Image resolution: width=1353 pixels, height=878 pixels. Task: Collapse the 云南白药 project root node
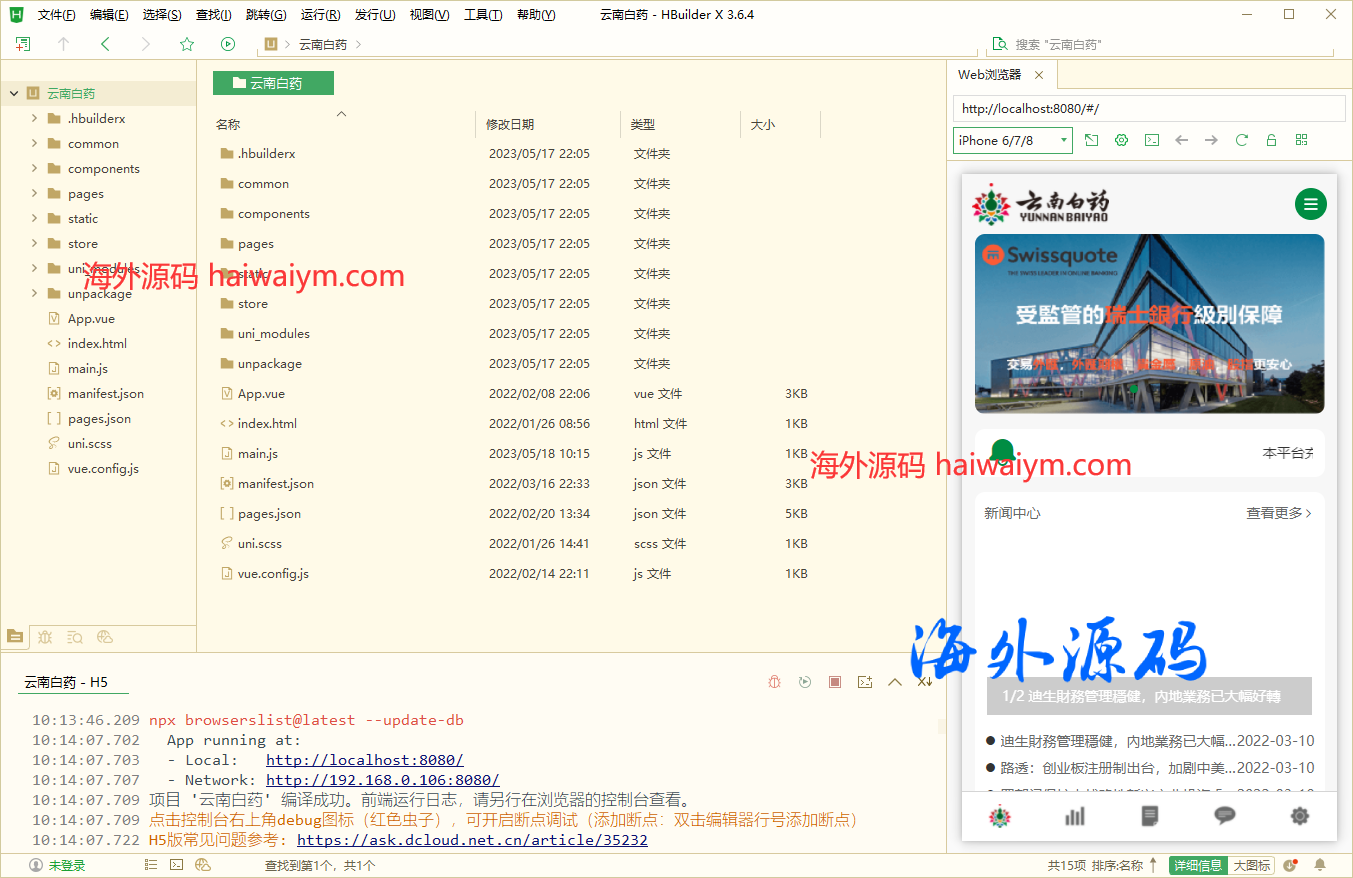pos(14,94)
